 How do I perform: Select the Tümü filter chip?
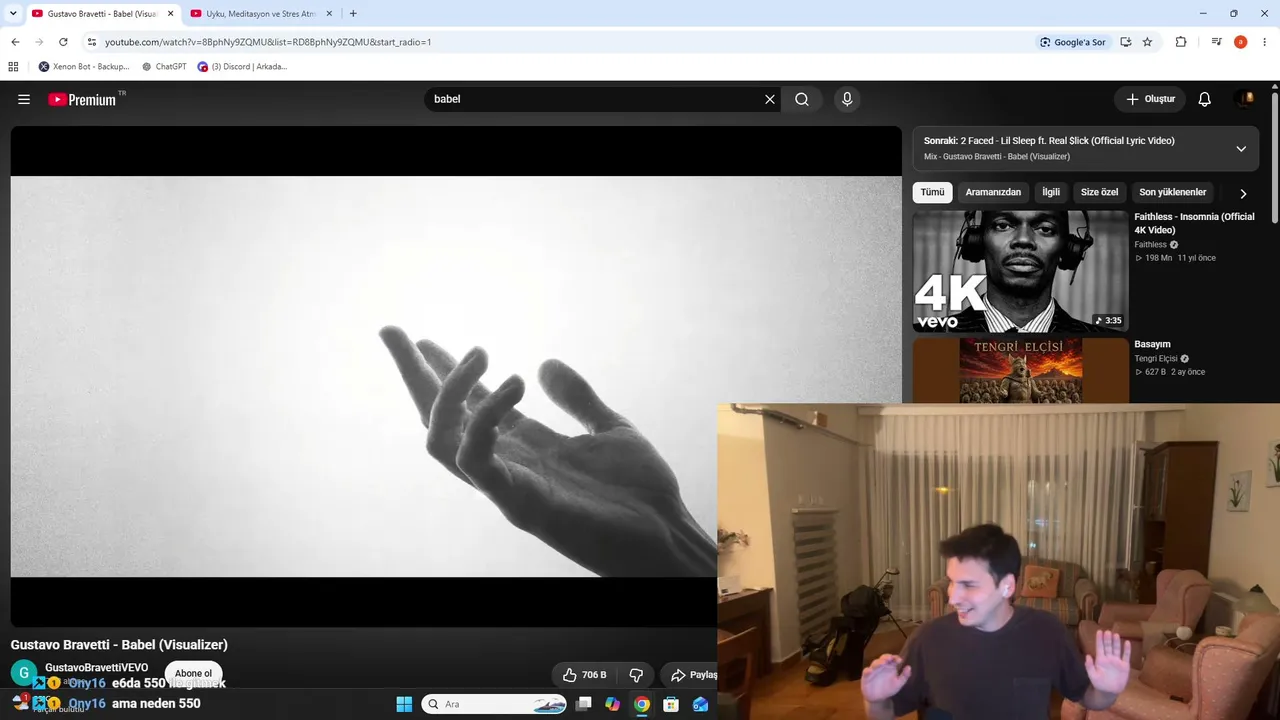click(x=932, y=192)
